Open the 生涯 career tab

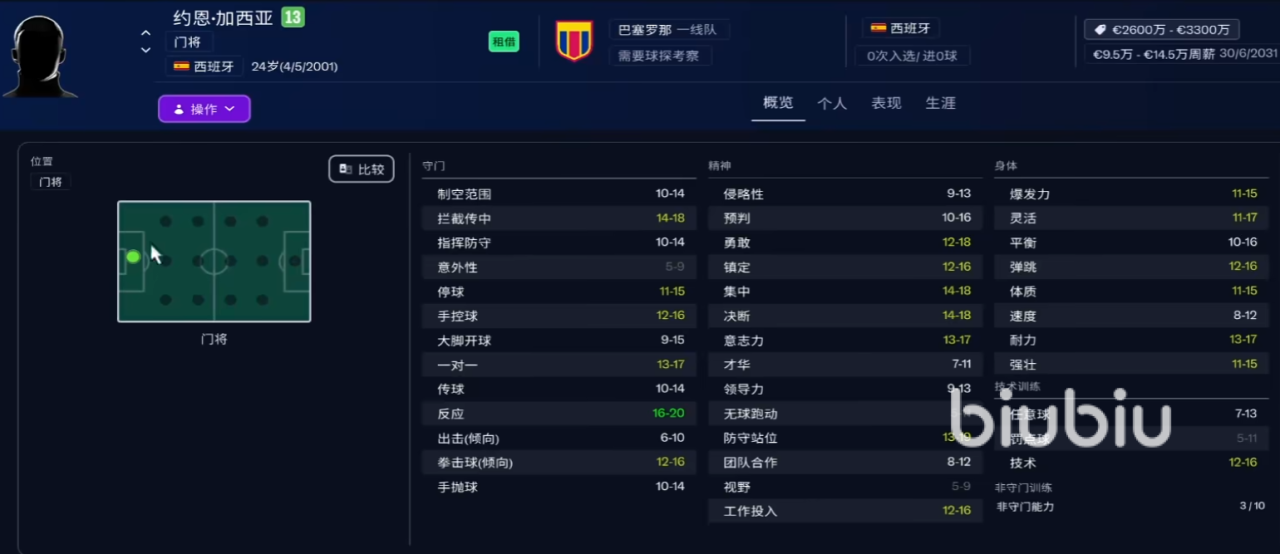(940, 103)
